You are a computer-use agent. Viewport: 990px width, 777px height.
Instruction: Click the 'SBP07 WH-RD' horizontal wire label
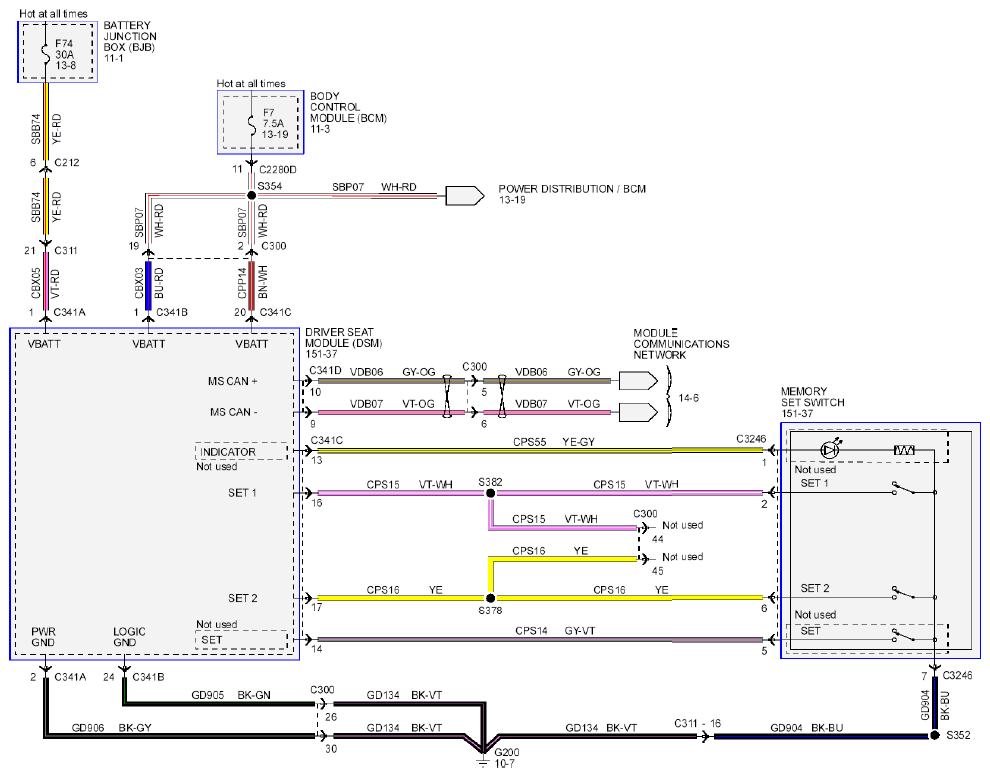[374, 187]
